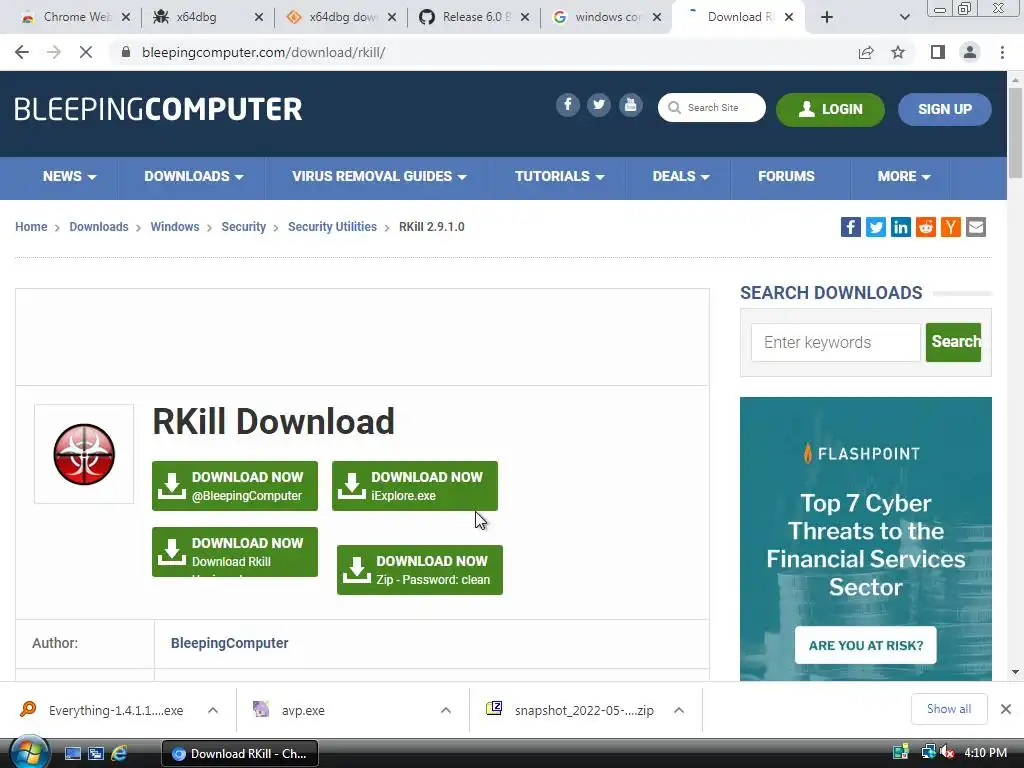Expand NEWS menu
The width and height of the screenshot is (1024, 768).
point(69,176)
